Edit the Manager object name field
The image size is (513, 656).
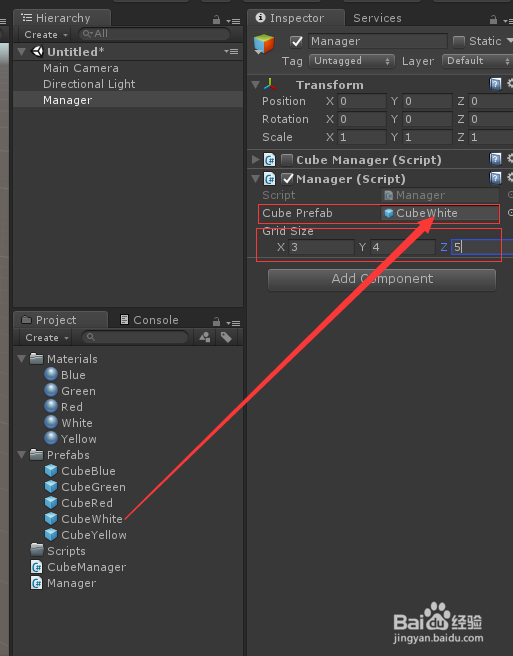[378, 41]
